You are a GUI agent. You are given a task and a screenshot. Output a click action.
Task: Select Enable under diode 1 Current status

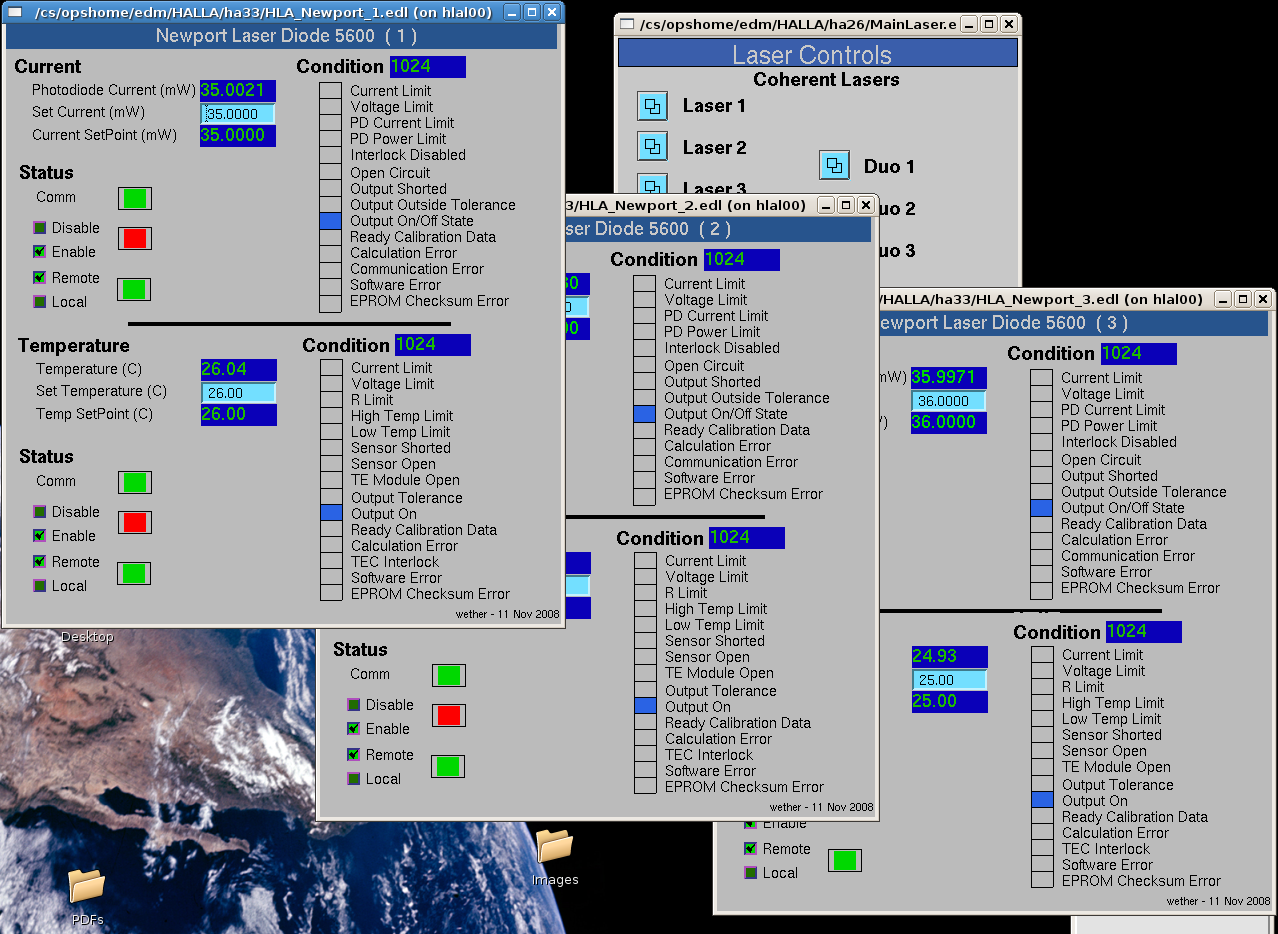coord(40,252)
